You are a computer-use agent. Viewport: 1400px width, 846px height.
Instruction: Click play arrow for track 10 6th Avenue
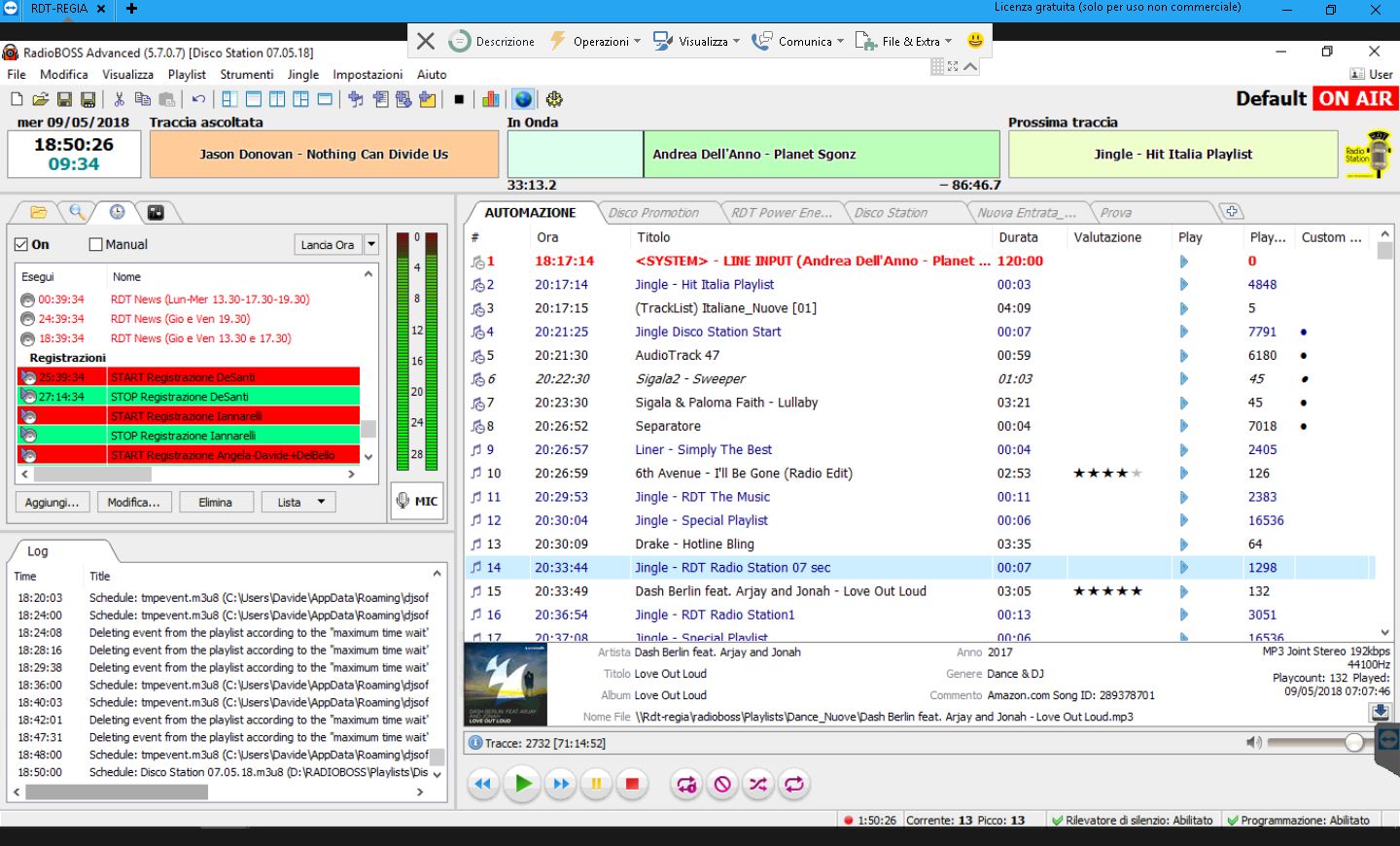[x=1183, y=474]
